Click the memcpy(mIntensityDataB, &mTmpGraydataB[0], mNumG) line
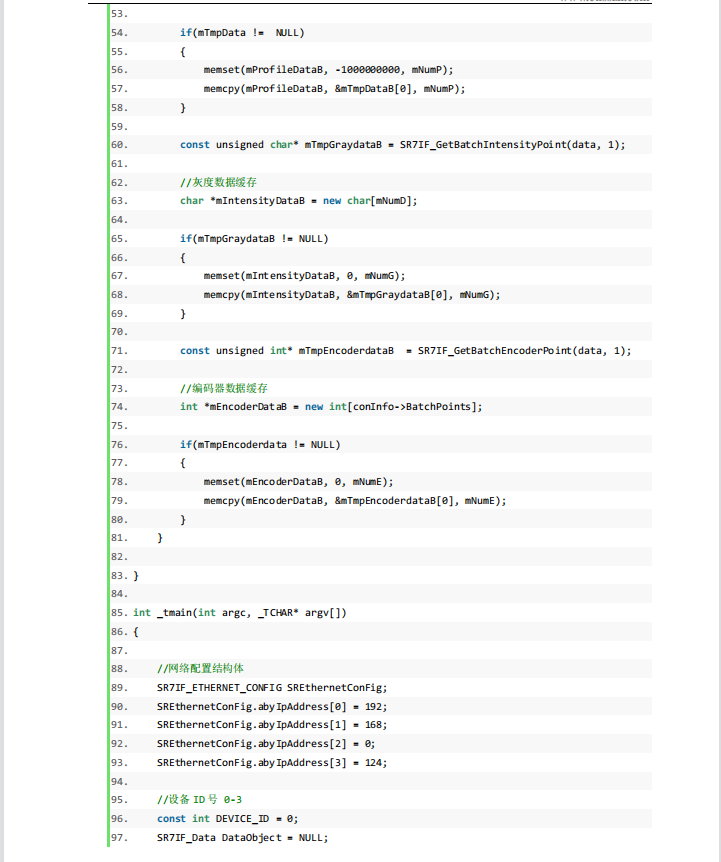Viewport: 721px width, 862px height. pos(352,295)
